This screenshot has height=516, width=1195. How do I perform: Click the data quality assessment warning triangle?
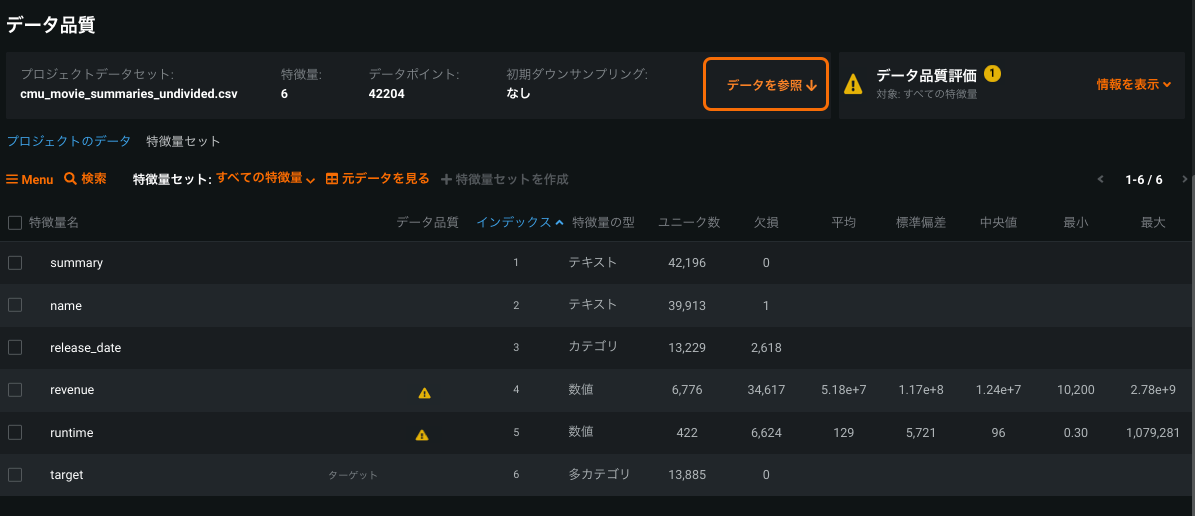[853, 84]
